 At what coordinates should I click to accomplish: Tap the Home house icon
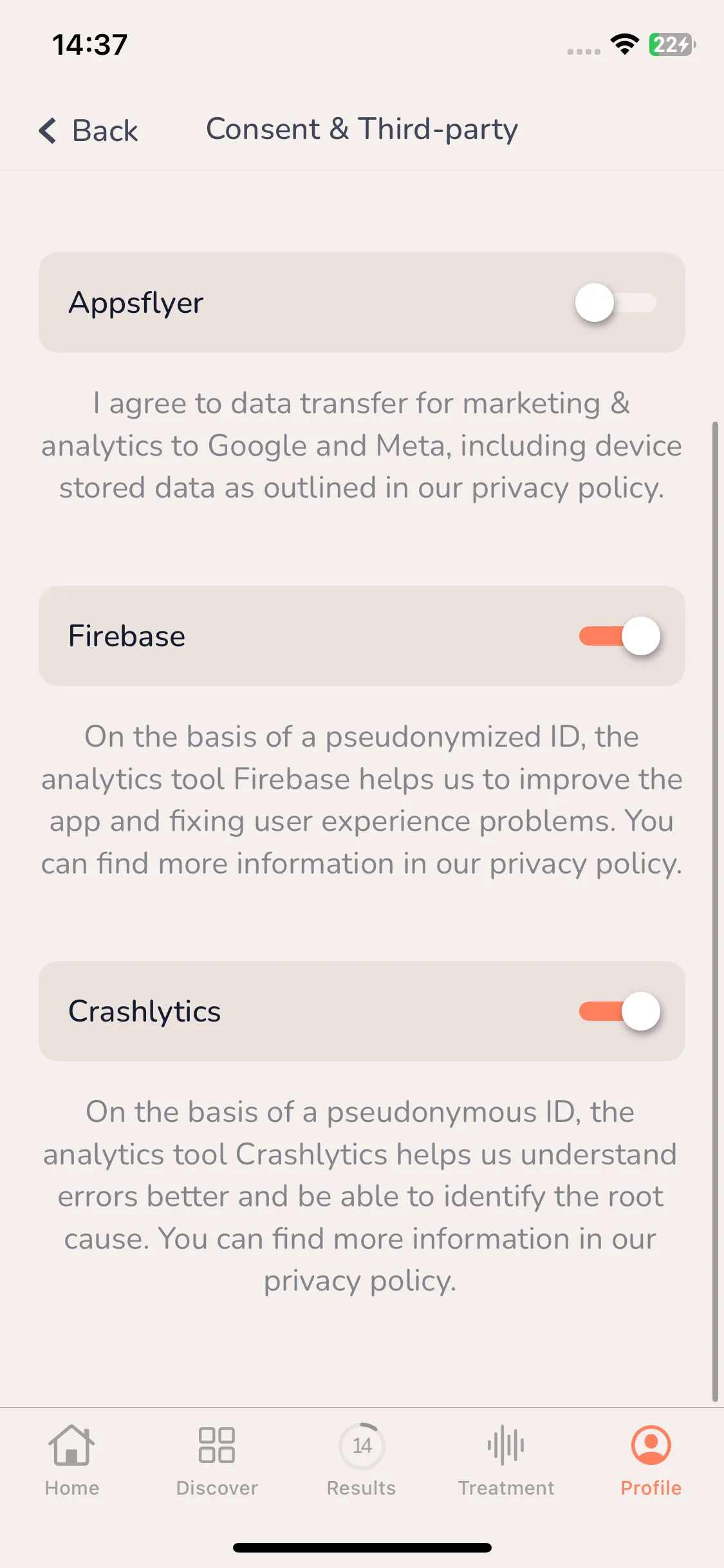point(71,1445)
